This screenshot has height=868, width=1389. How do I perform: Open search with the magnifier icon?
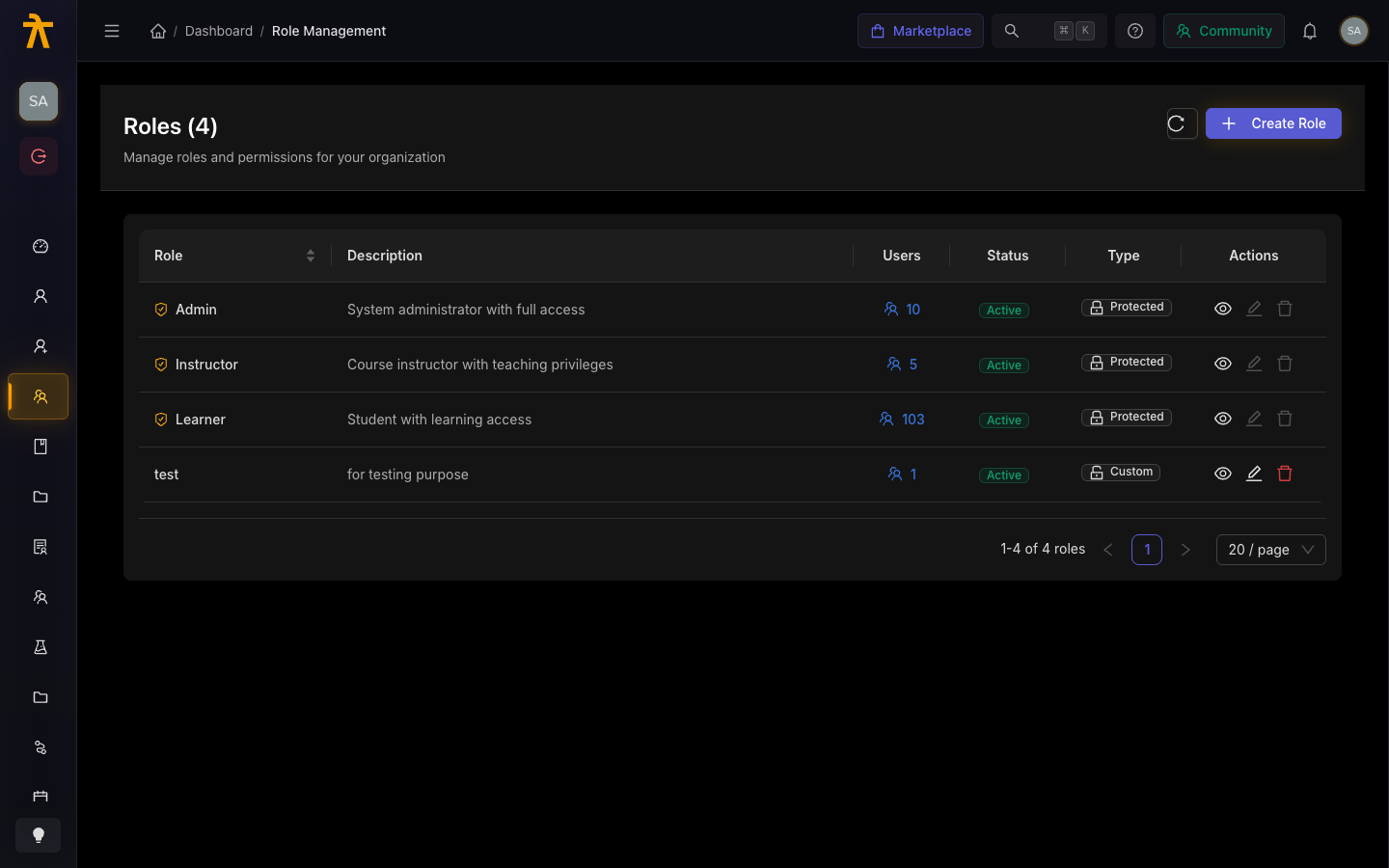click(1012, 31)
